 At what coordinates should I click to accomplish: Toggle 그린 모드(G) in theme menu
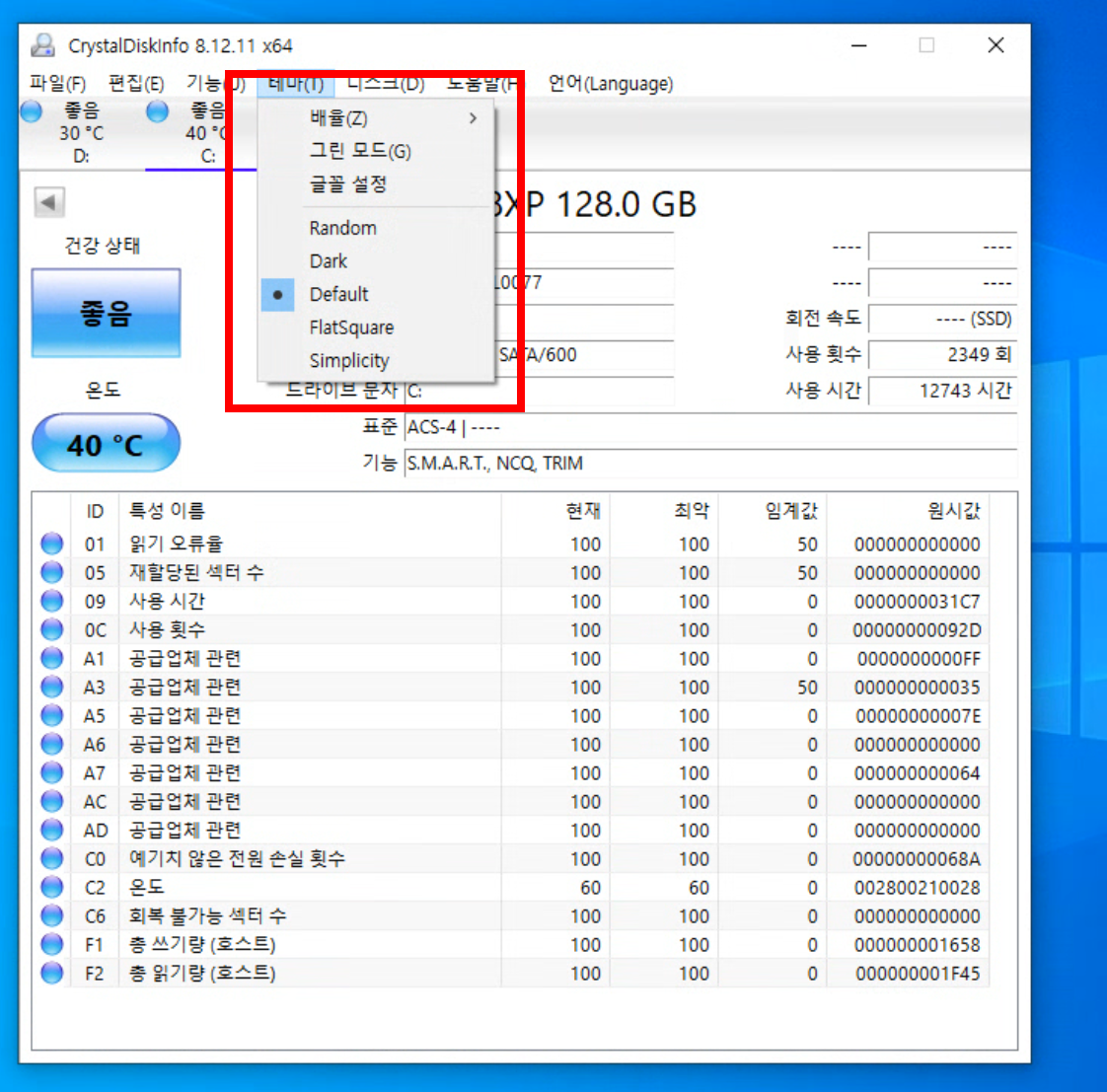click(376, 151)
